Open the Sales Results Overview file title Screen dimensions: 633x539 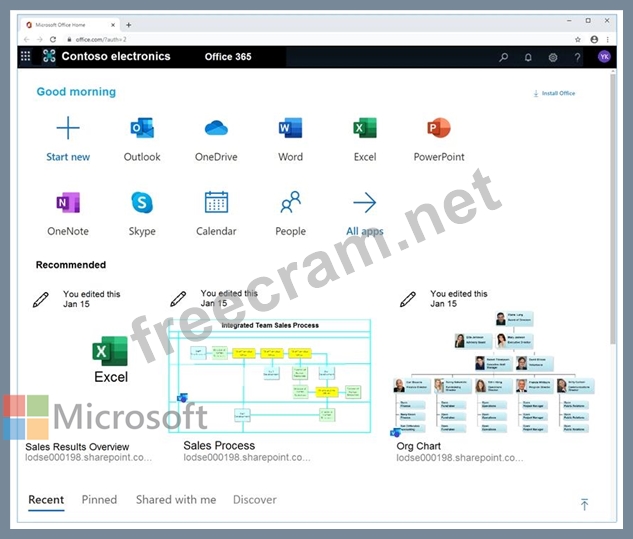coord(77,447)
